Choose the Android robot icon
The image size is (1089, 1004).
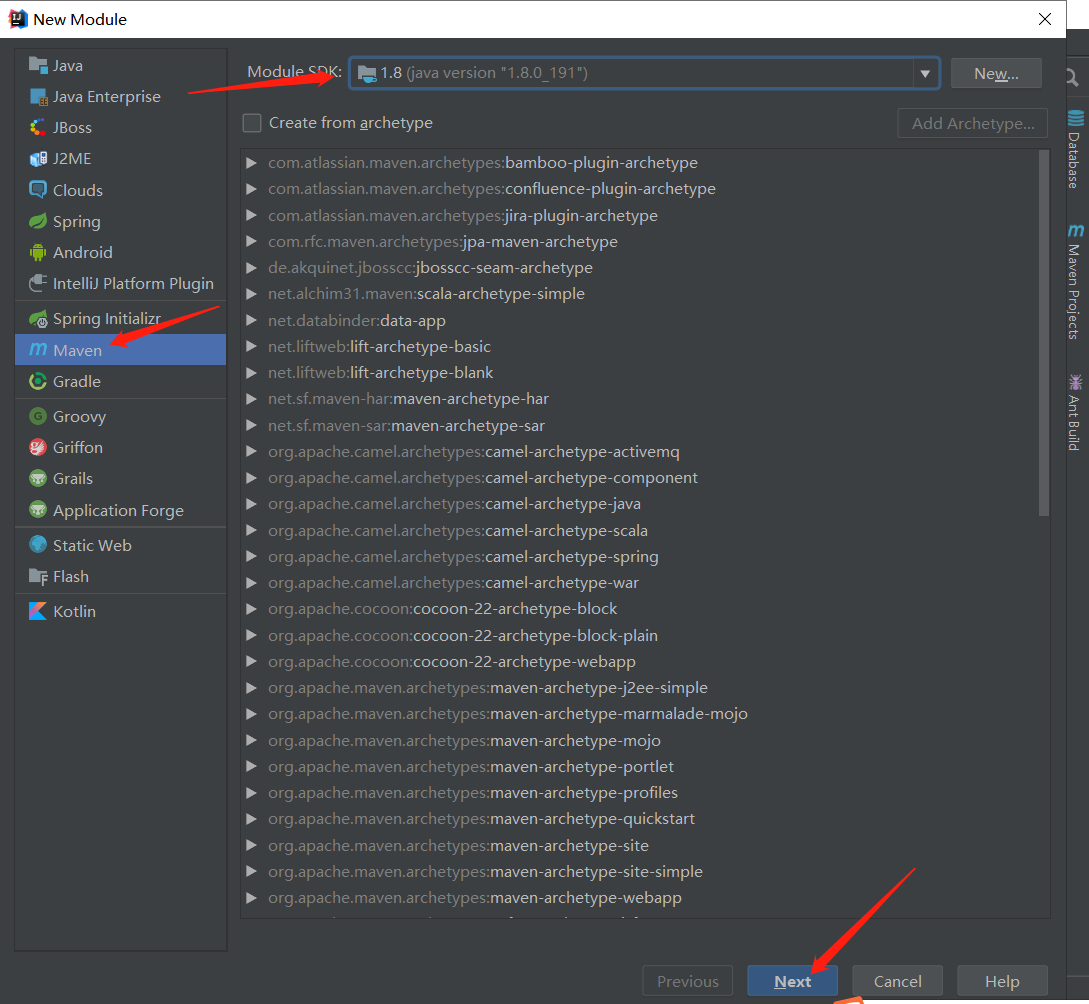[x=38, y=252]
